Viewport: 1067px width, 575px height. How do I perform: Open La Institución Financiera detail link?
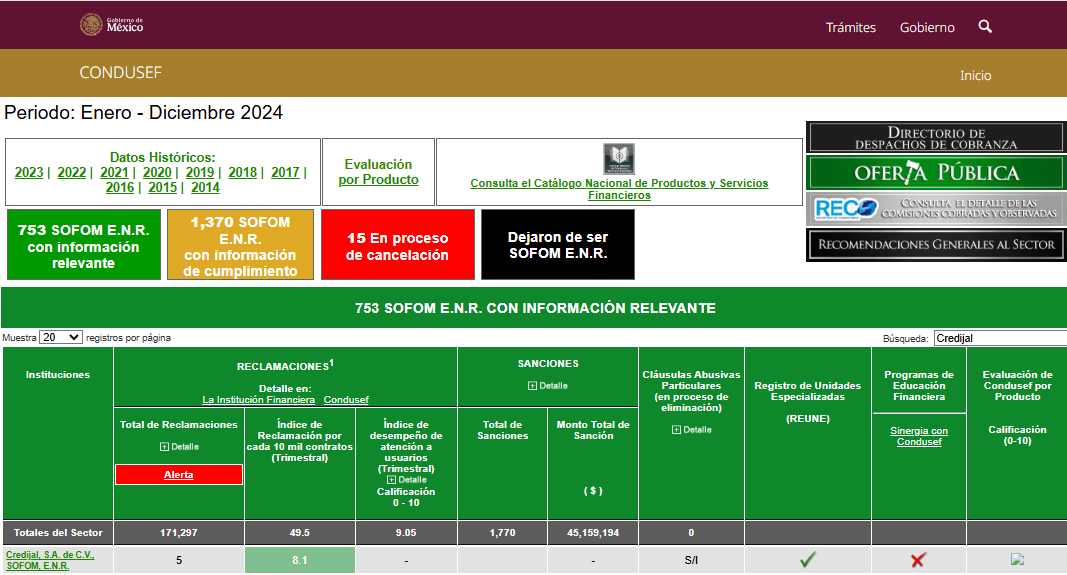point(259,400)
